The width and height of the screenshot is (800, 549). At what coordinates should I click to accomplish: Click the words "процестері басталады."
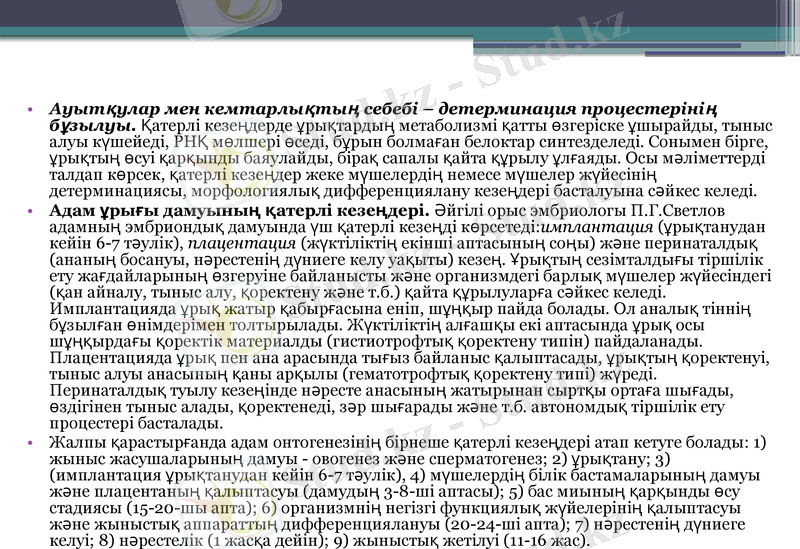coord(136,423)
